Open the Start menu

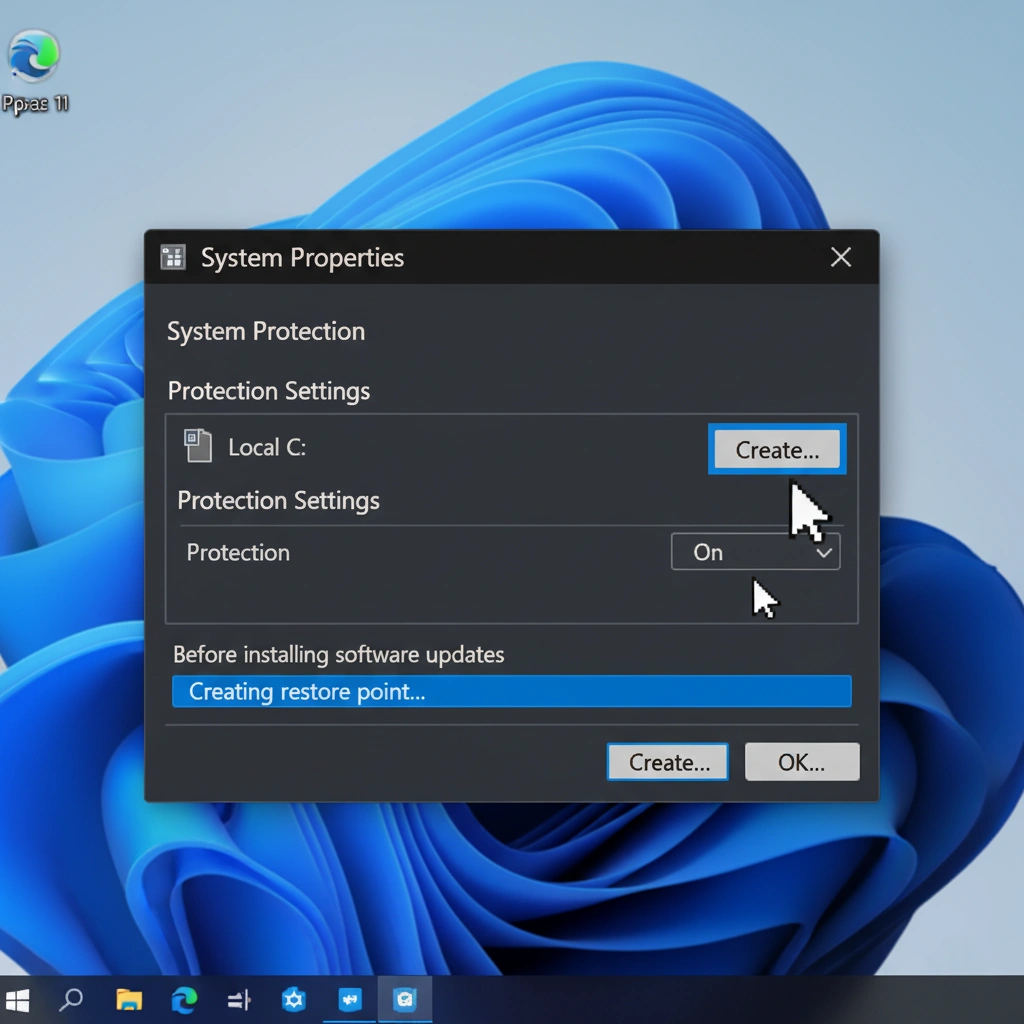pyautogui.click(x=18, y=1000)
